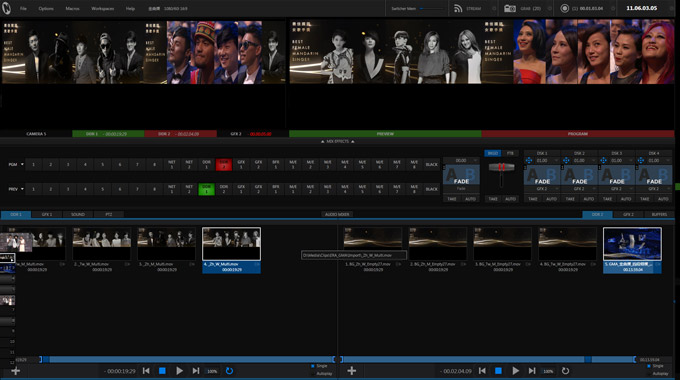Open the application logo menu
This screenshot has width=680, height=380.
pyautogui.click(x=6, y=8)
